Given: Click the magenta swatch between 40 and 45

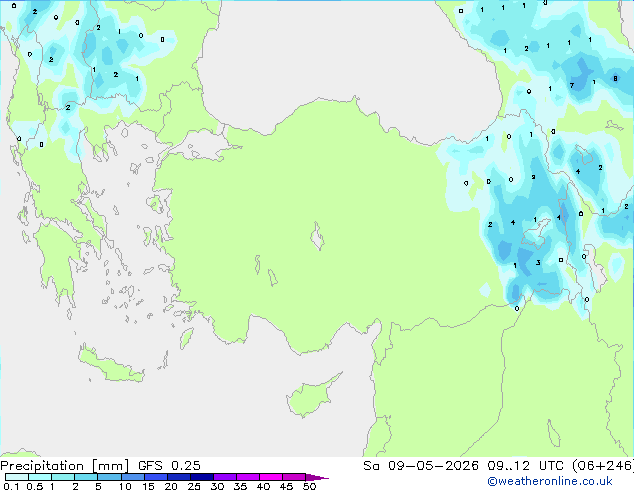Looking at the screenshot, I should coord(271,477).
